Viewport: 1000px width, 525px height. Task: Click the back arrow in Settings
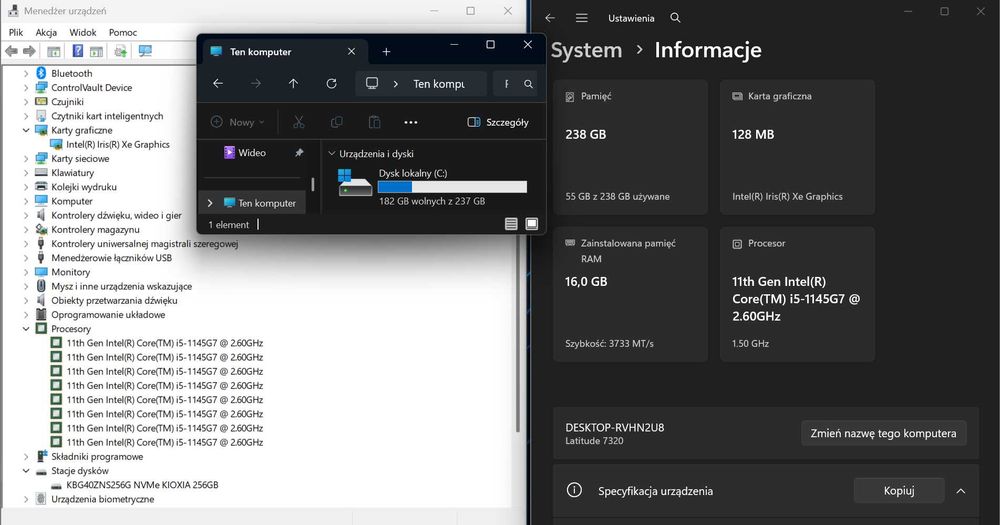(x=550, y=18)
